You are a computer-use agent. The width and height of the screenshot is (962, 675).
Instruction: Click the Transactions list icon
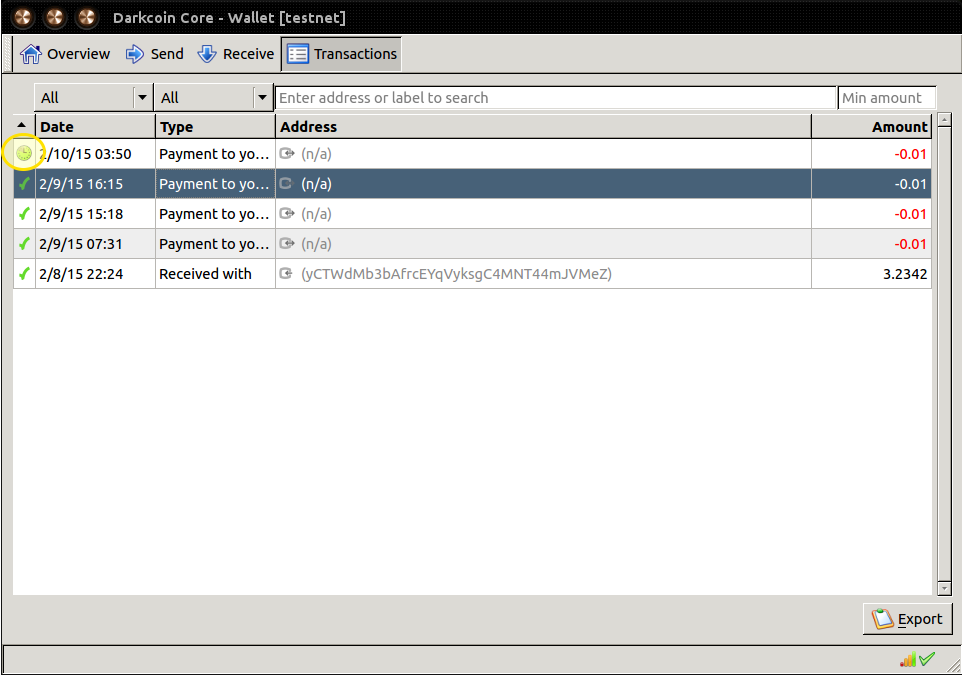point(298,54)
